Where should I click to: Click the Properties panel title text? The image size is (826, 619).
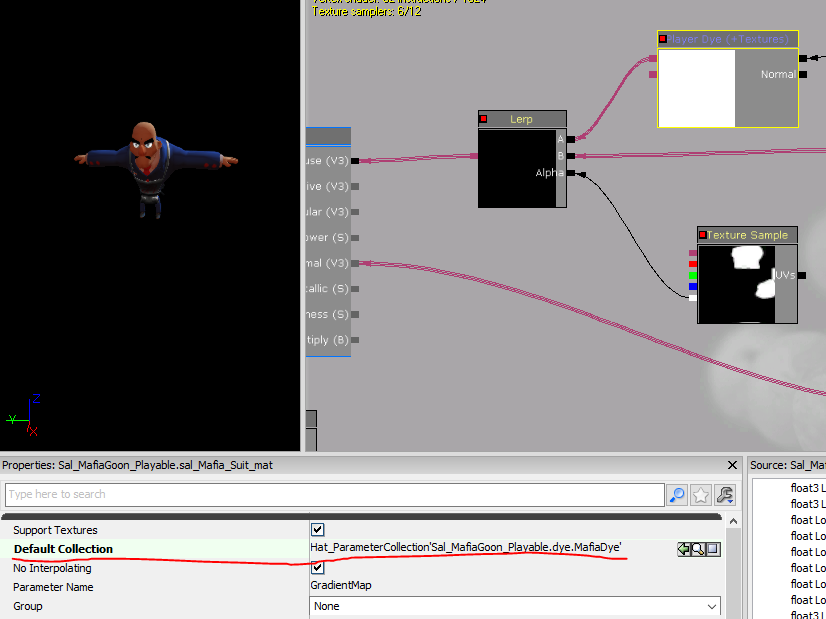pyautogui.click(x=137, y=465)
